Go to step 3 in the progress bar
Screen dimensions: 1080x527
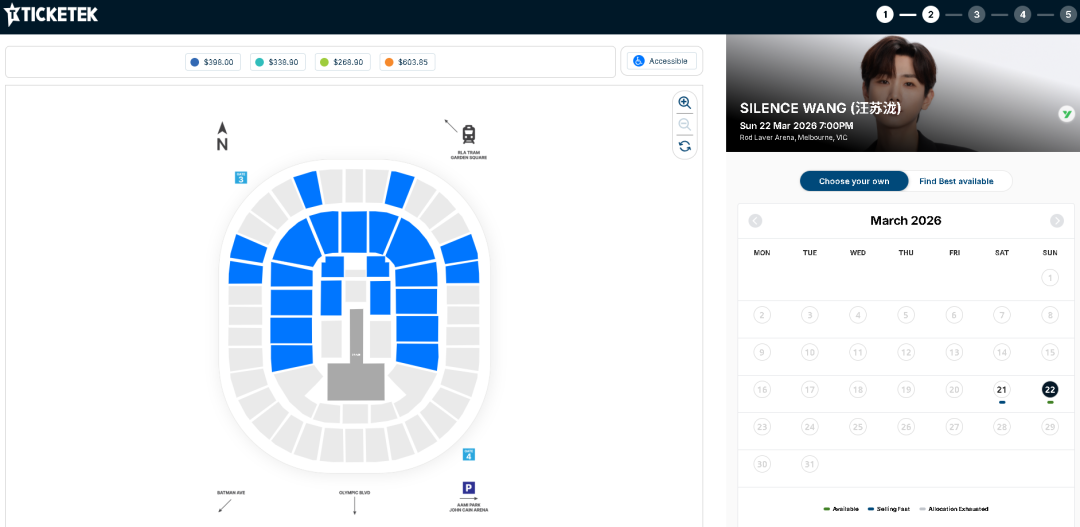coord(976,14)
